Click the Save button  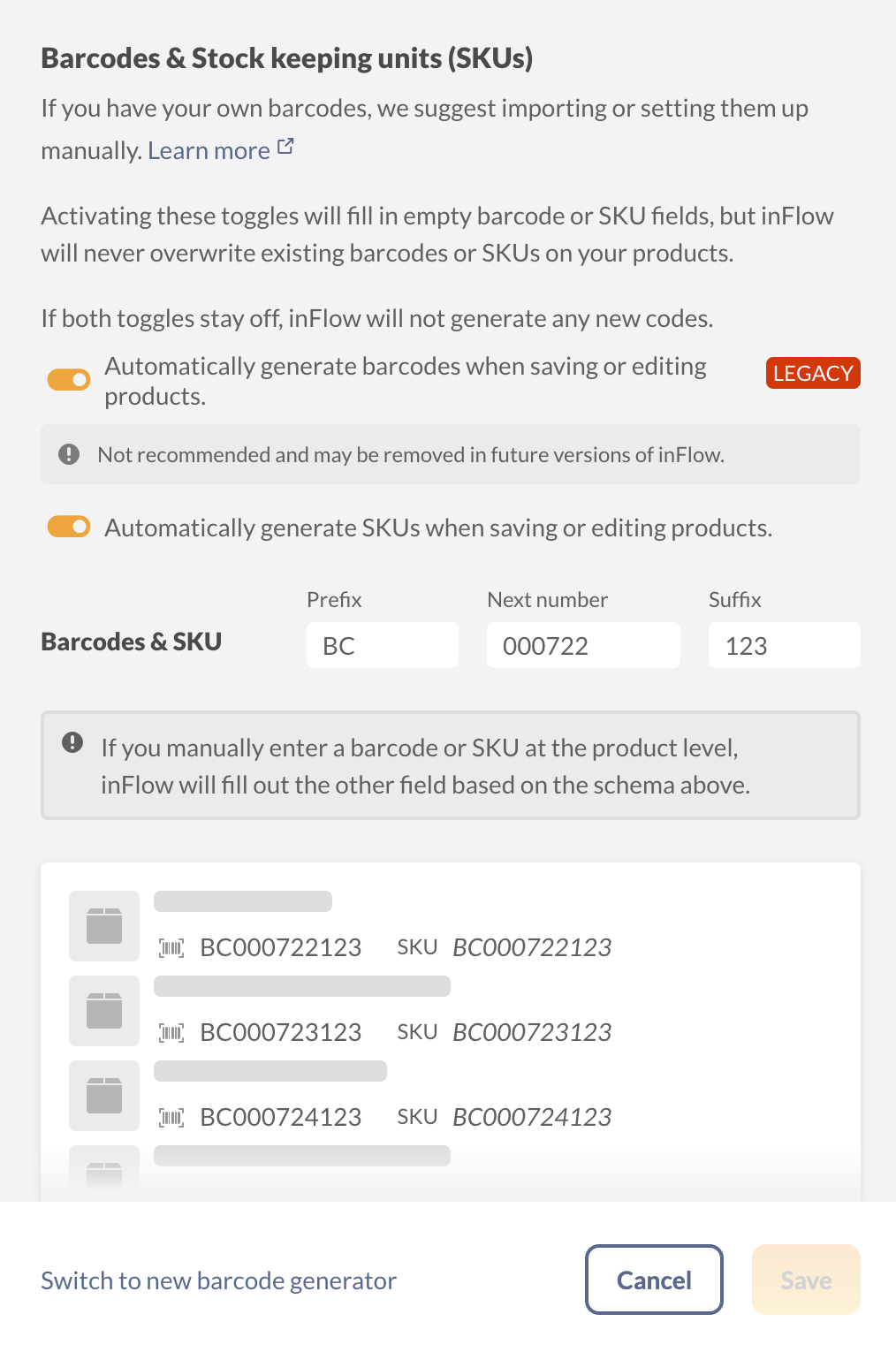pos(805,1279)
